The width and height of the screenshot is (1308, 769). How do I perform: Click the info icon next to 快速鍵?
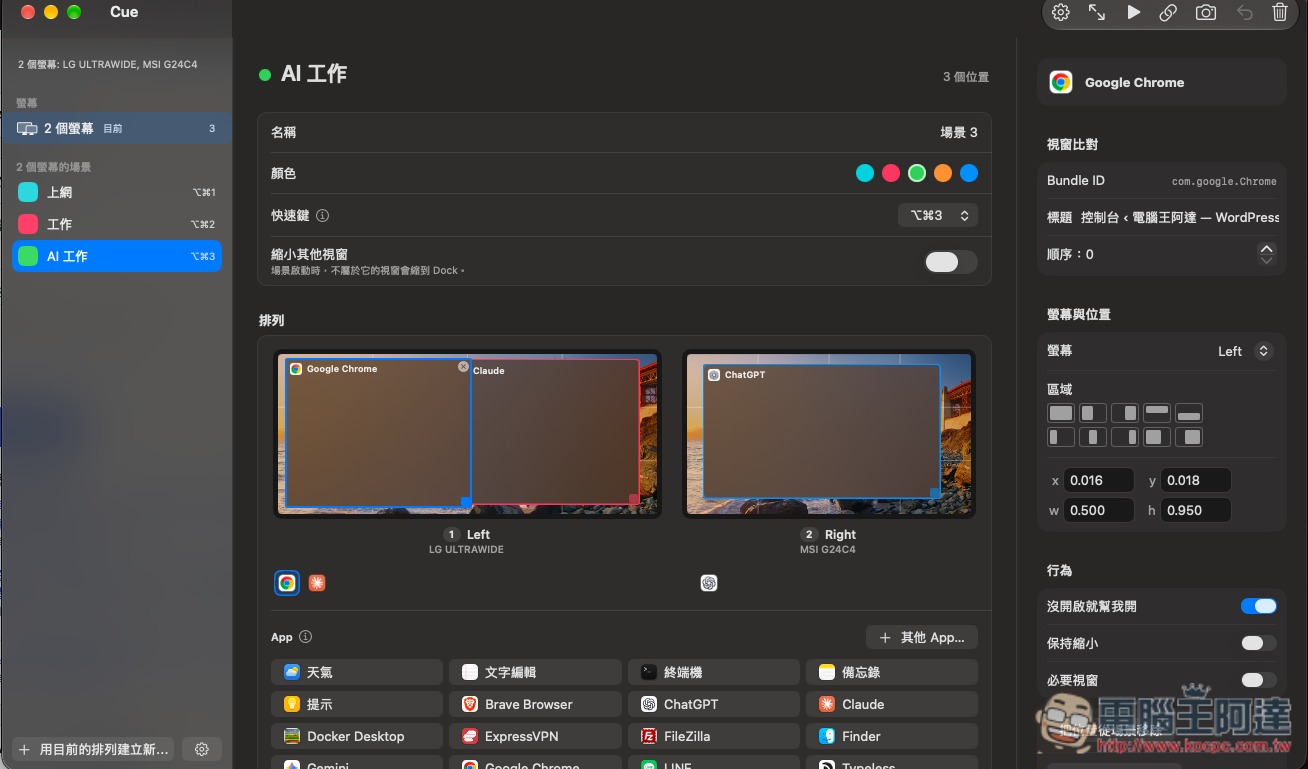tap(322, 215)
